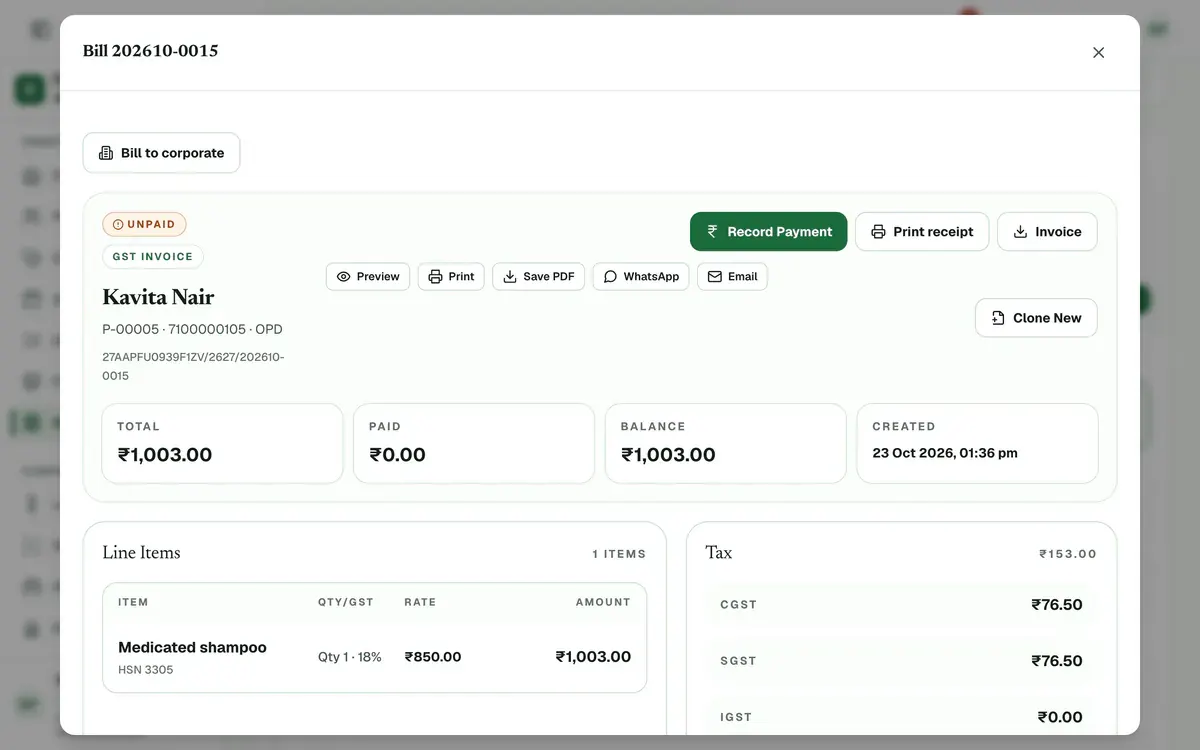This screenshot has height=750, width=1200.
Task: Click the created date 23 Oct 2026
Action: tap(945, 453)
